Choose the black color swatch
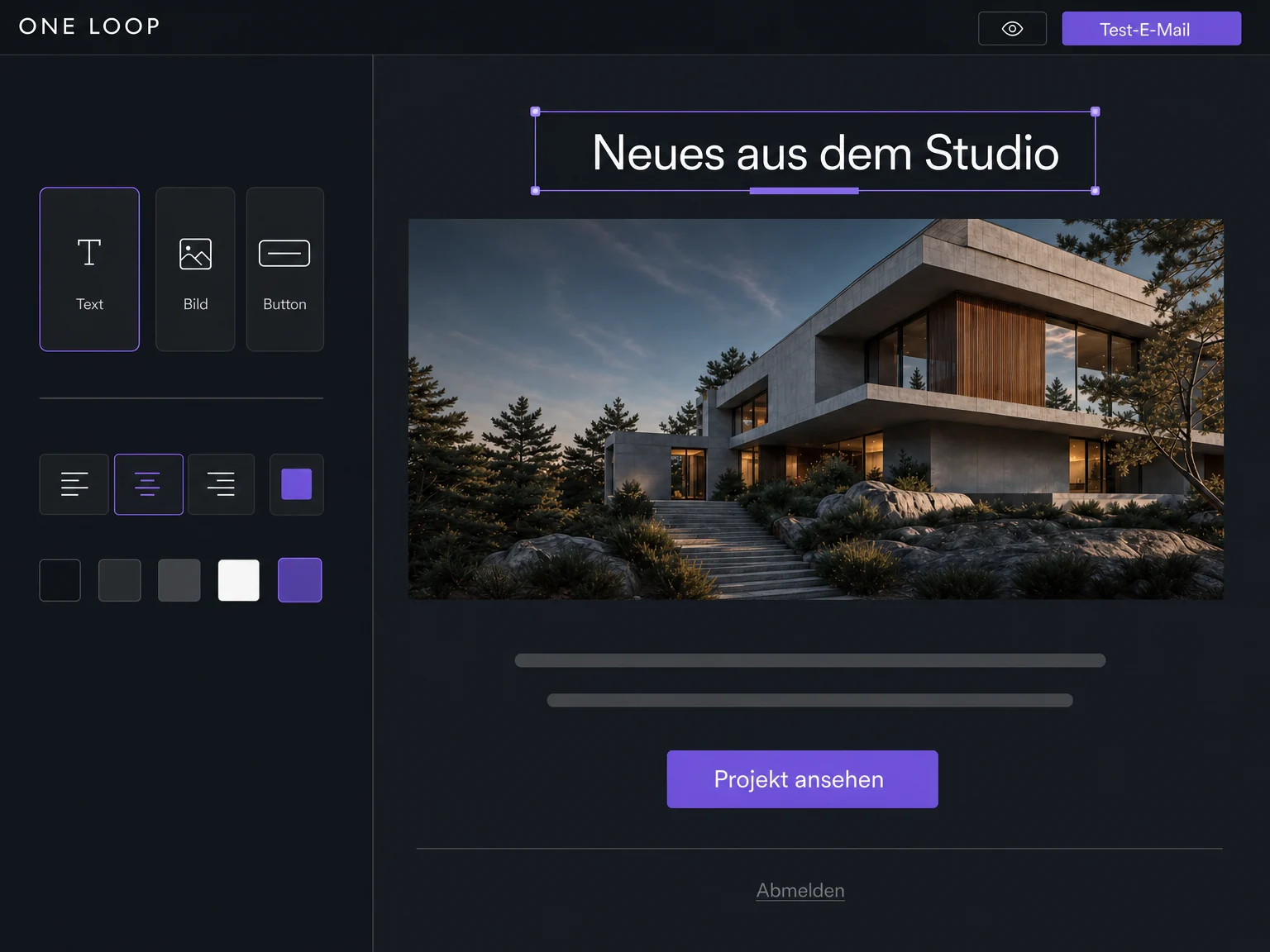Viewport: 1270px width, 952px height. (x=60, y=580)
